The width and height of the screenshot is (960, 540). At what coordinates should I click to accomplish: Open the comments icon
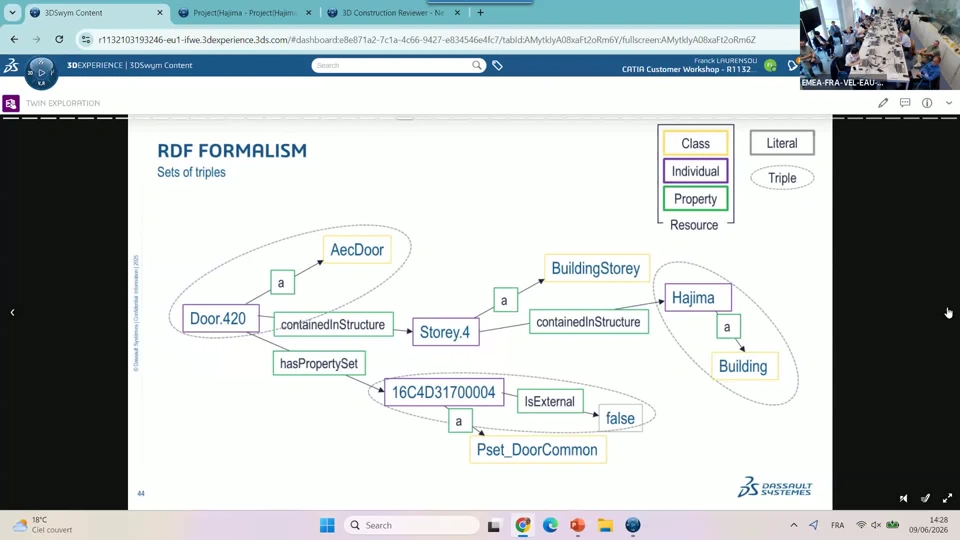tap(905, 103)
